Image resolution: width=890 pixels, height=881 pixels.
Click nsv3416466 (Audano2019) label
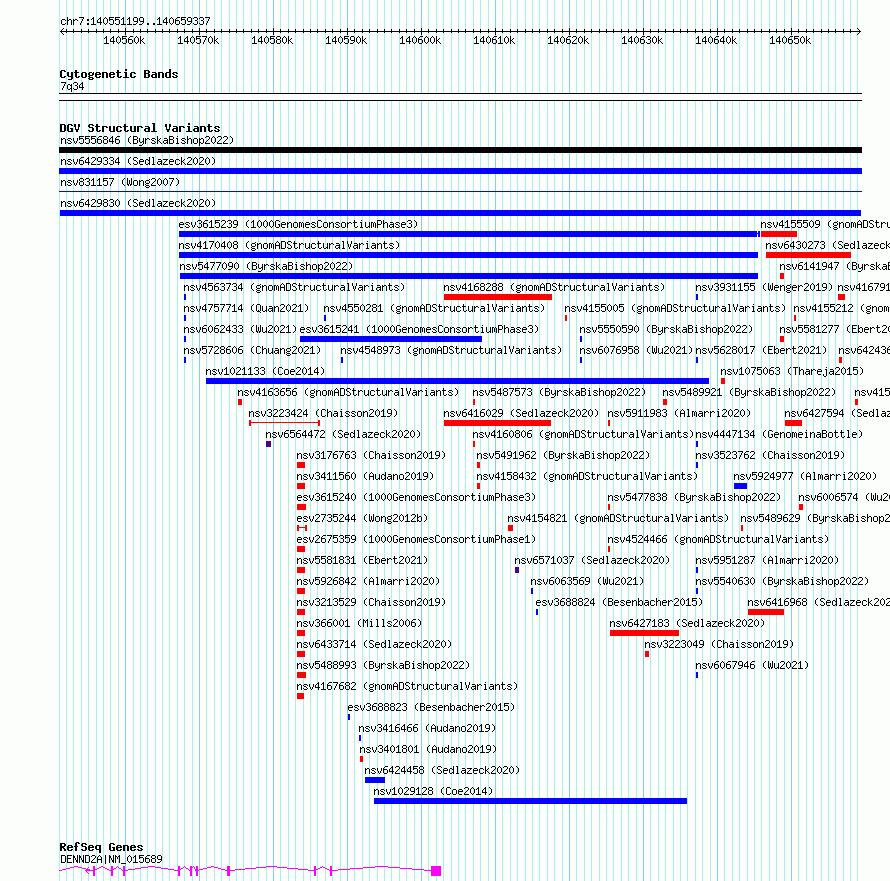point(427,728)
